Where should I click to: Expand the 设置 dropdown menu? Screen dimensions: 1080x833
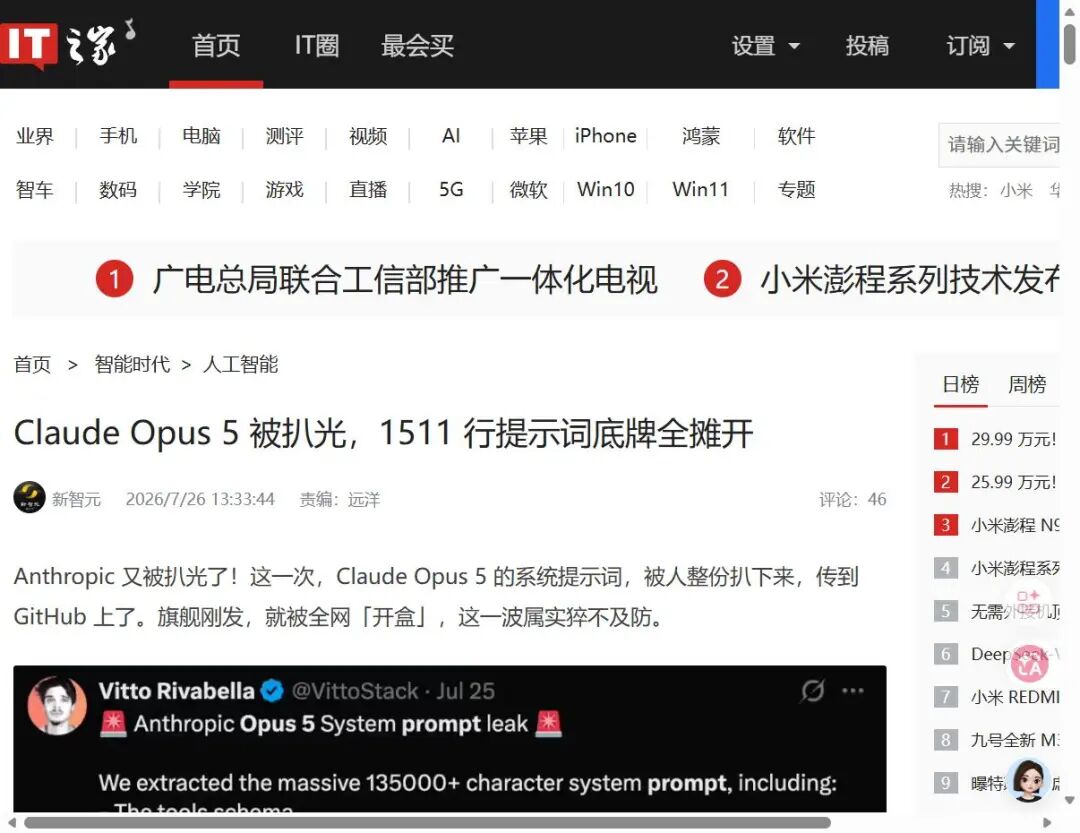coord(765,46)
